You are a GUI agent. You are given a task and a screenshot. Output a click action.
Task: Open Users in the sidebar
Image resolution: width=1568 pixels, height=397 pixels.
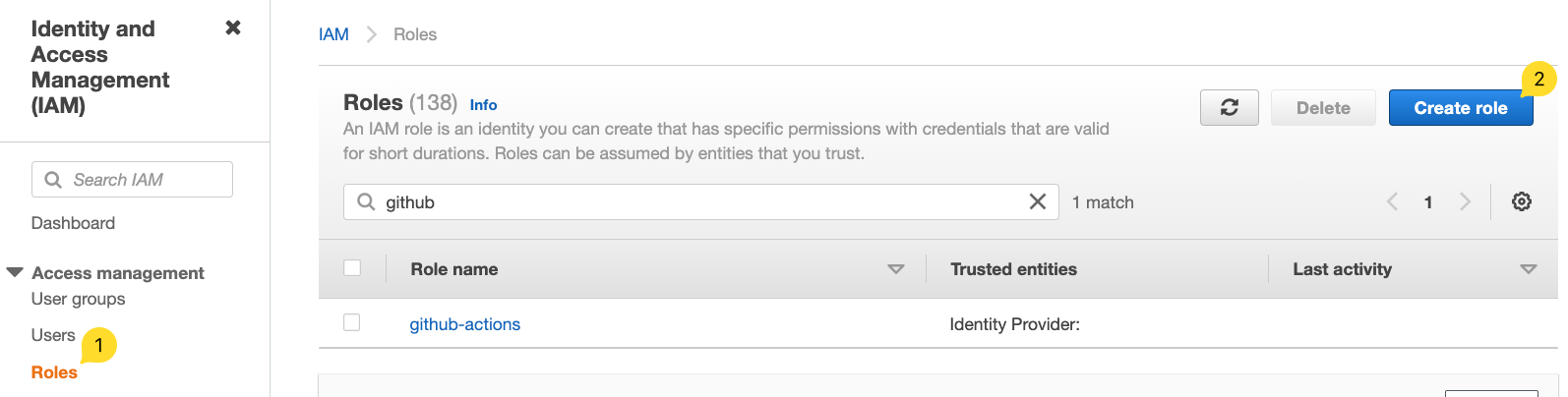coord(53,335)
